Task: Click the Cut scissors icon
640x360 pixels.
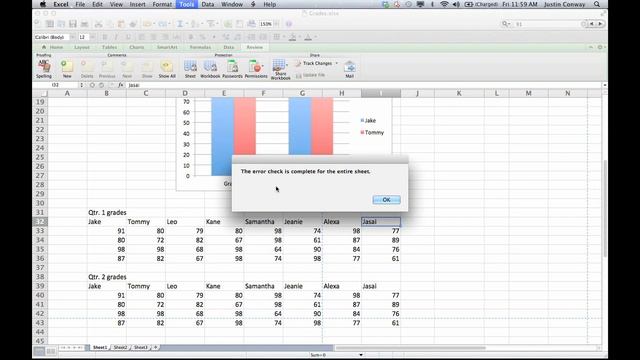Action: click(98, 24)
